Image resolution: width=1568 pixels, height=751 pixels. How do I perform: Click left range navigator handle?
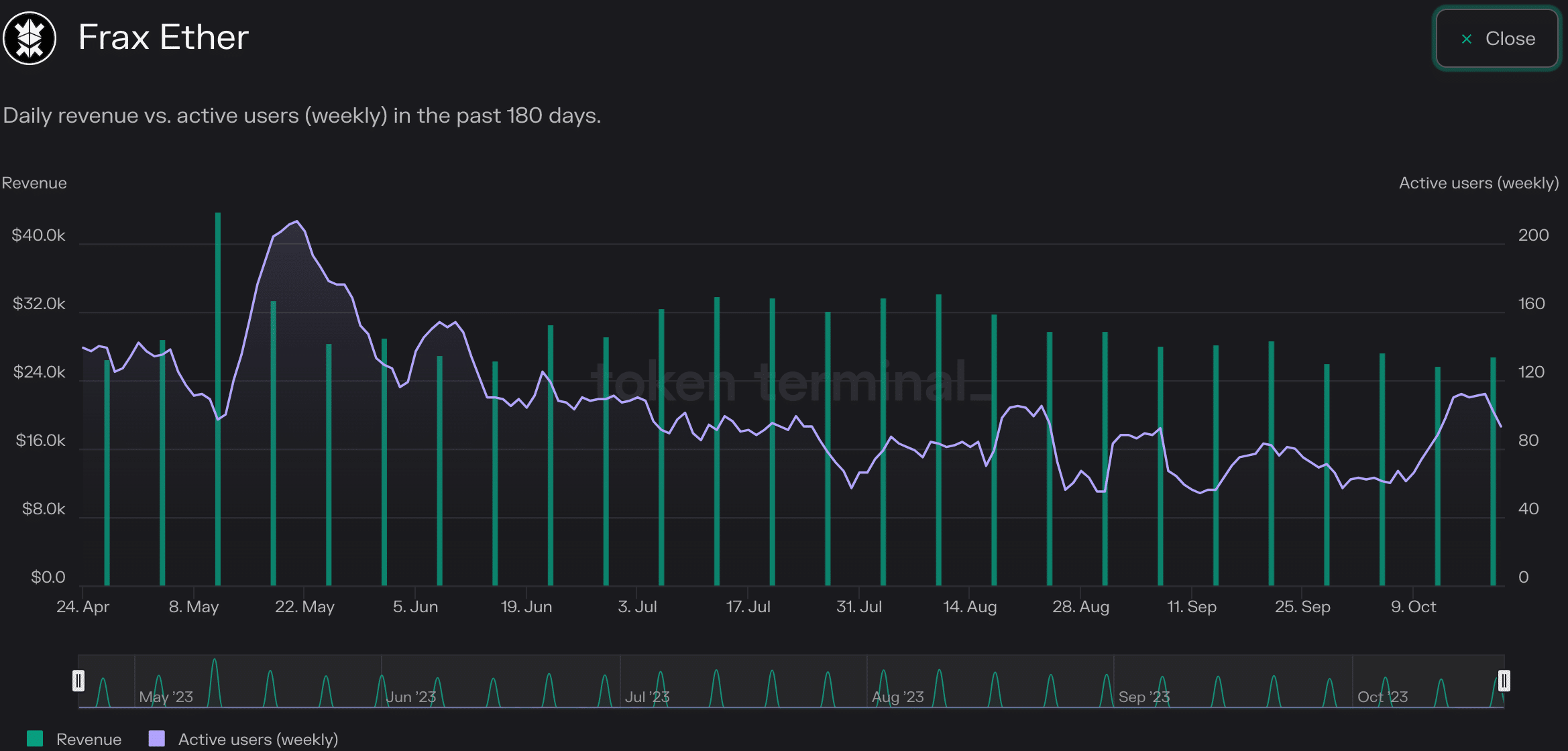78,681
